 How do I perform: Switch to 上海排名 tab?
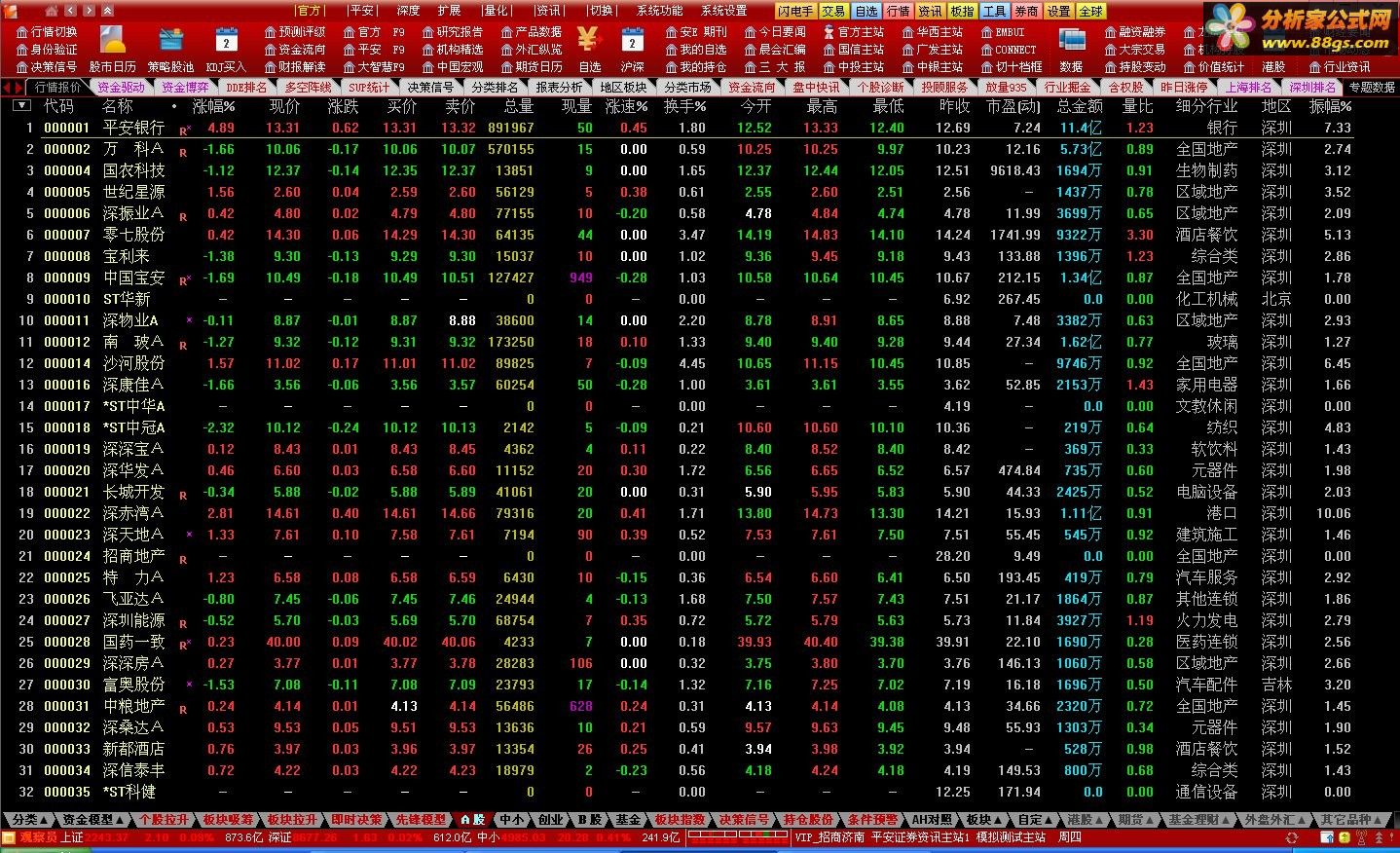coord(1248,88)
